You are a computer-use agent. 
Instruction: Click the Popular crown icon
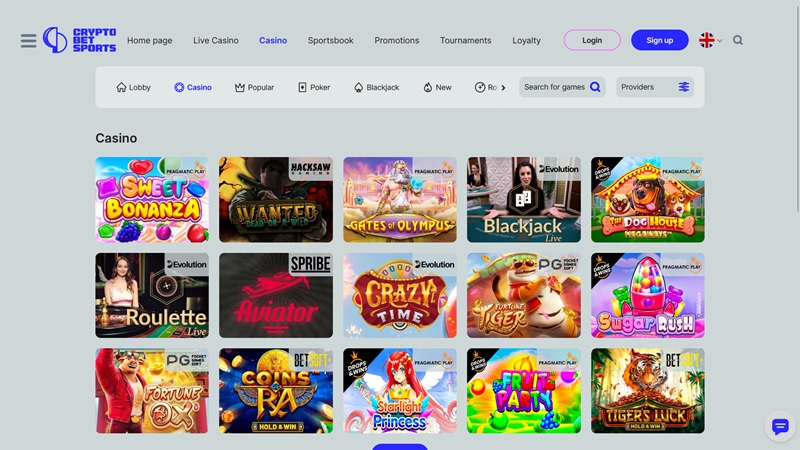coord(240,87)
